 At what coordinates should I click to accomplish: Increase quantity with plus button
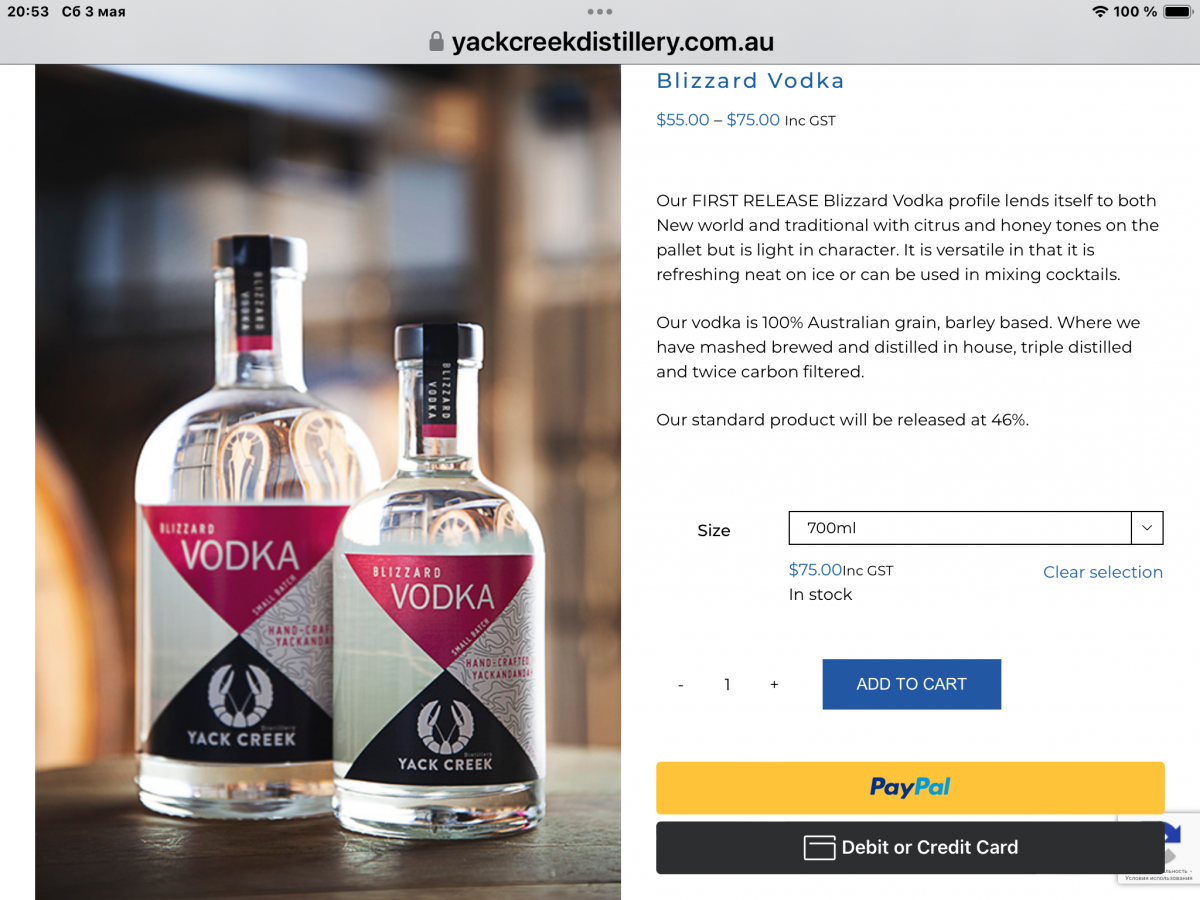click(774, 685)
